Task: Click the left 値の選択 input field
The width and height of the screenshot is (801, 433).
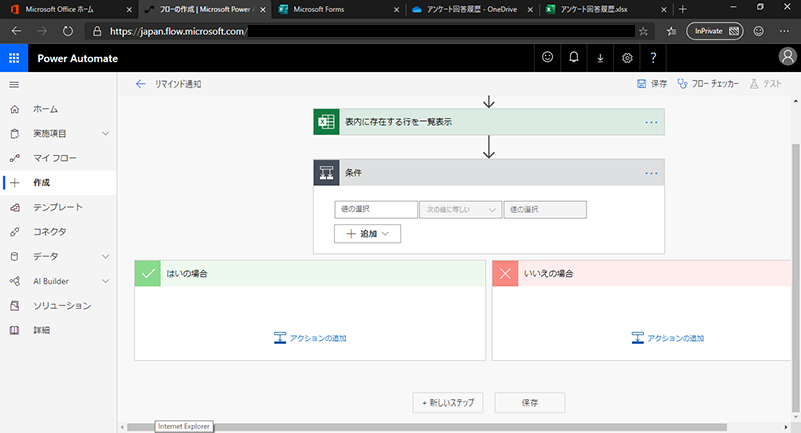Action: [x=376, y=209]
